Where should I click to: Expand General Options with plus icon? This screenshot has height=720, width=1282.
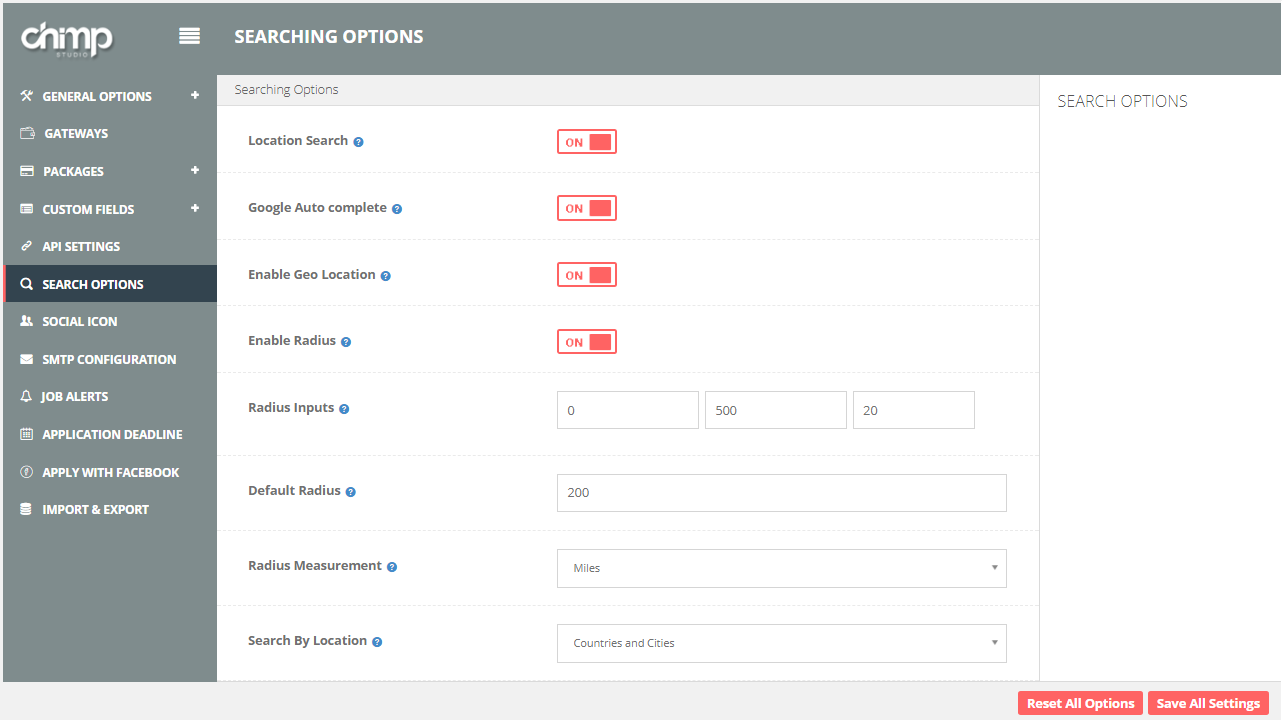pos(195,96)
